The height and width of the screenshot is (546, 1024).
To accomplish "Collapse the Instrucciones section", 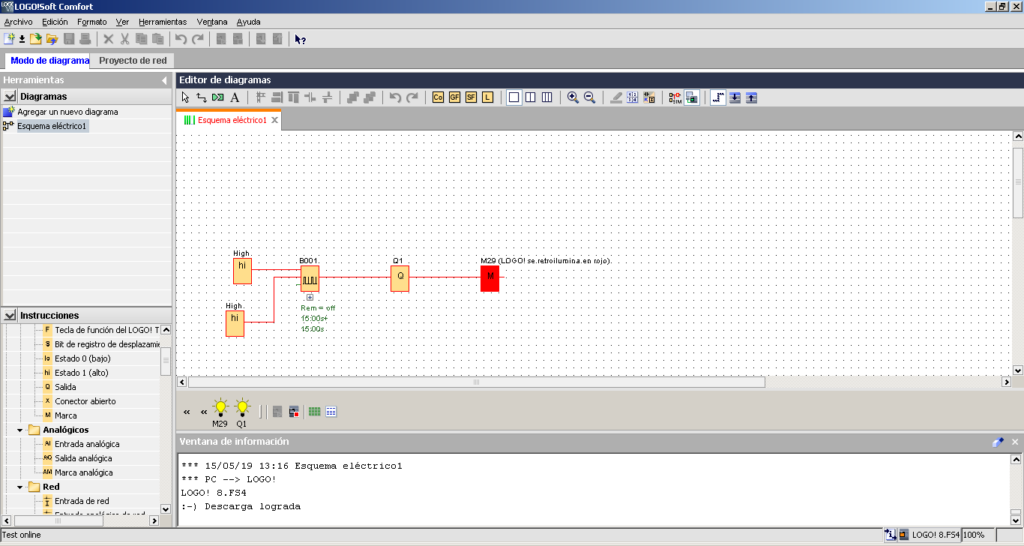I will tap(10, 315).
